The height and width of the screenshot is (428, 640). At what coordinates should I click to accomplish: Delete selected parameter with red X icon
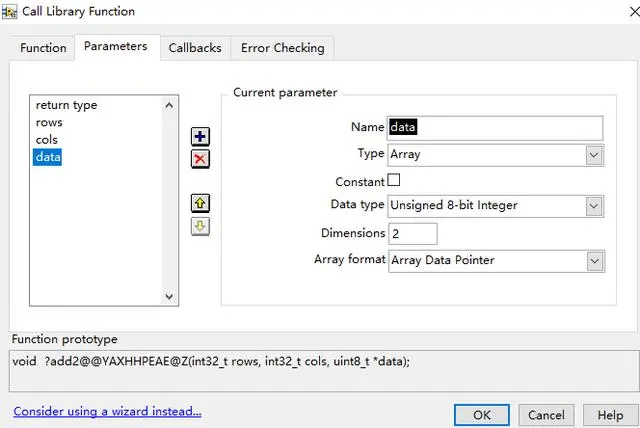(x=200, y=159)
